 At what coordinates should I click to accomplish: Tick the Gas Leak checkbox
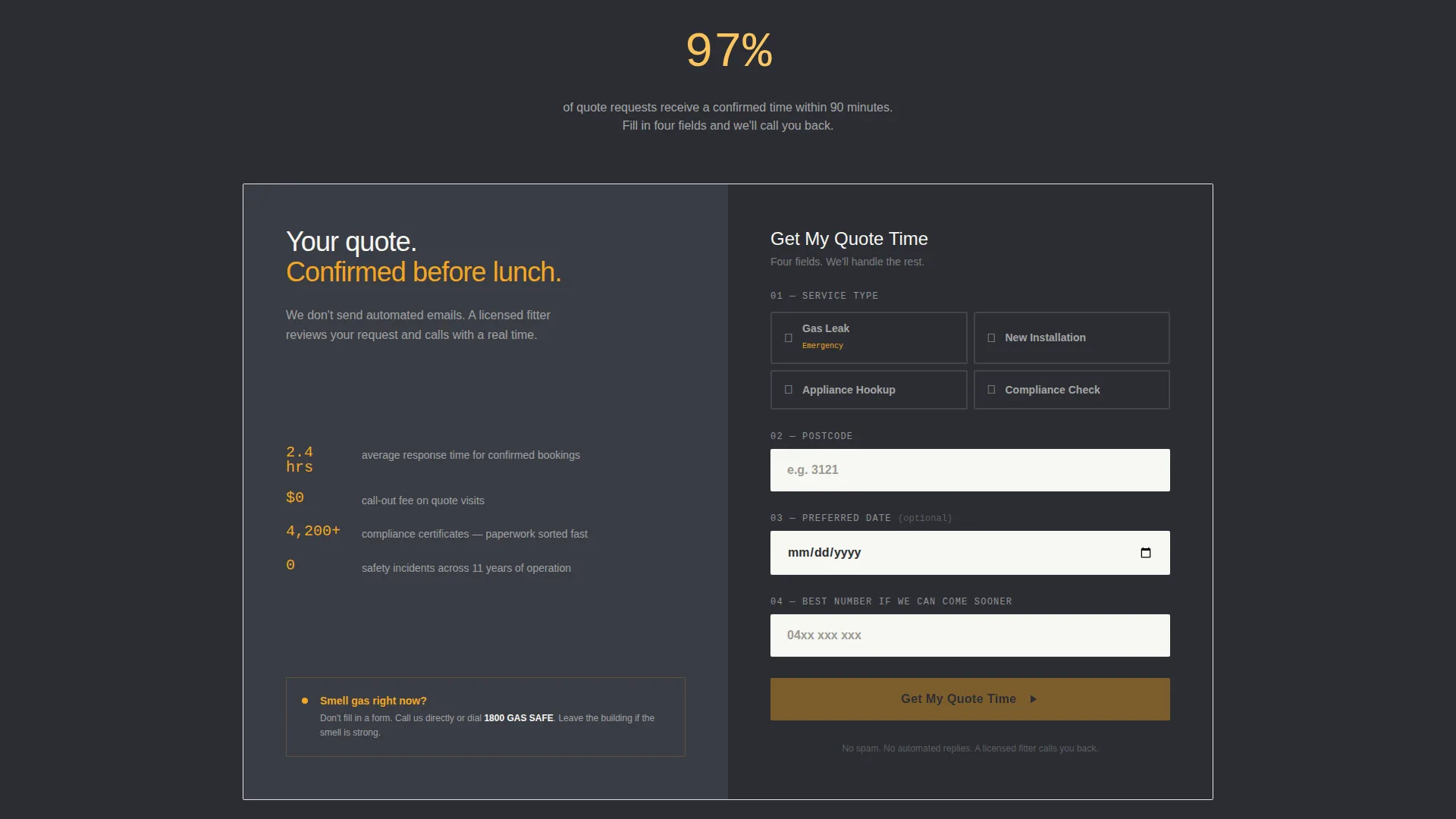[x=789, y=337]
